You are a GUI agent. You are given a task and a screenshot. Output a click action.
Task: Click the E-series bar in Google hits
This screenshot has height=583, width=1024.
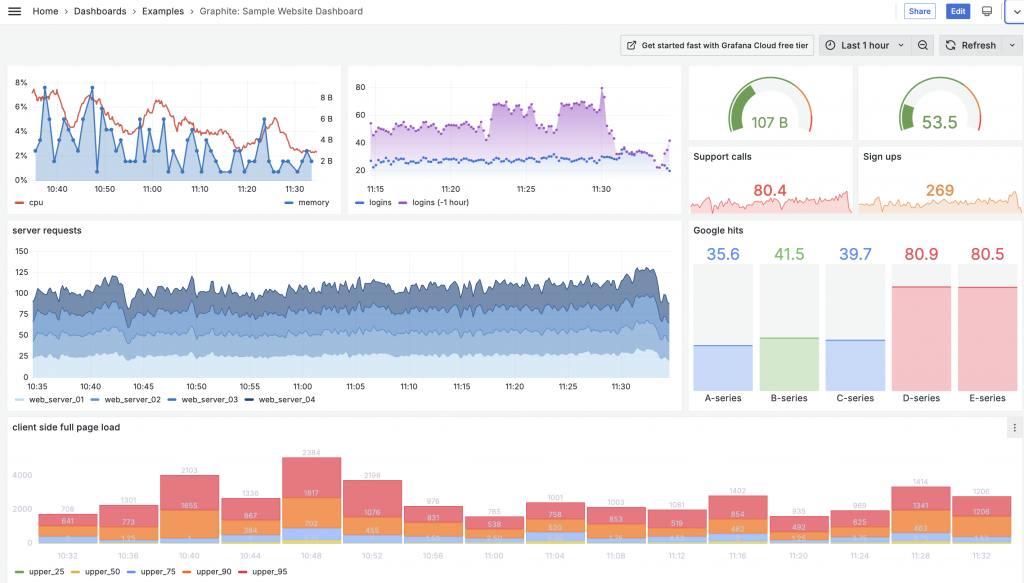(987, 338)
